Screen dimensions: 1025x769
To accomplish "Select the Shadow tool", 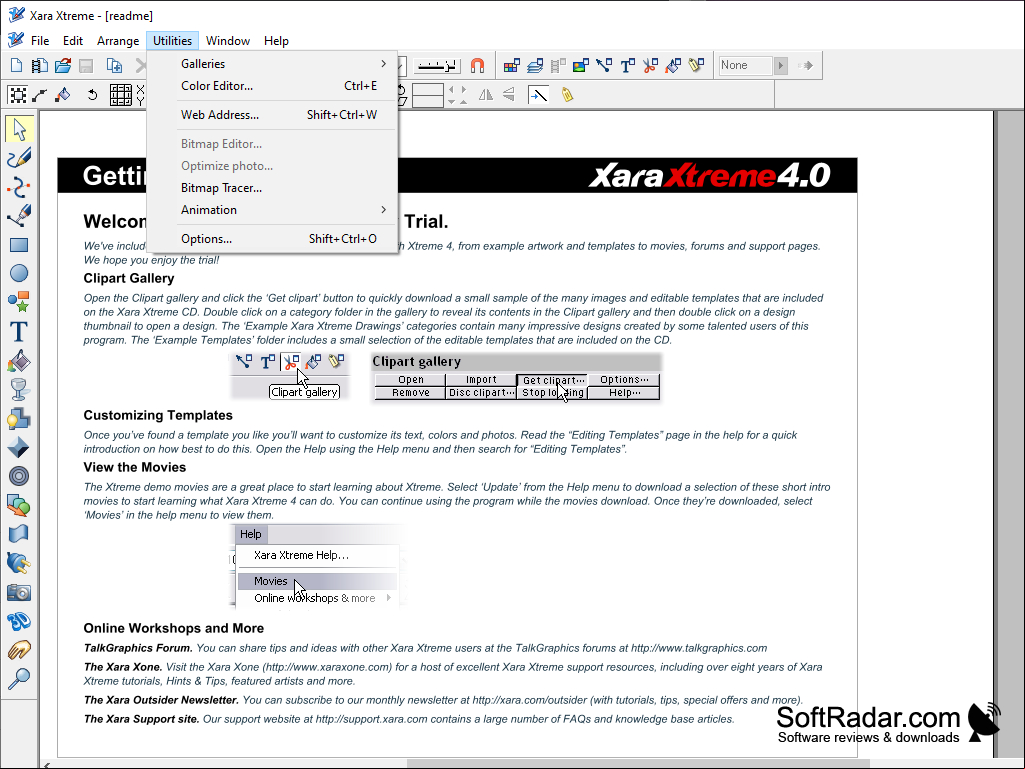I will coord(19,419).
